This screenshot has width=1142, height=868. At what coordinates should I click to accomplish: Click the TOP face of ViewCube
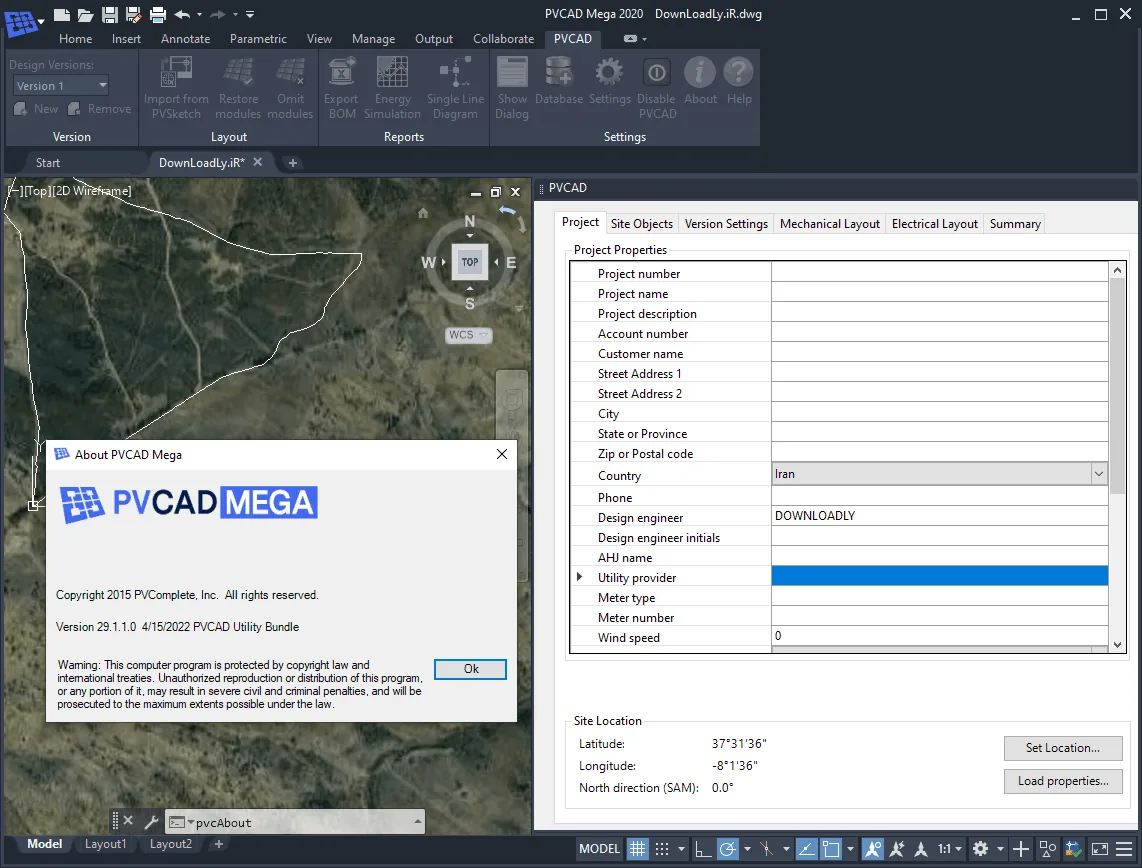470,262
